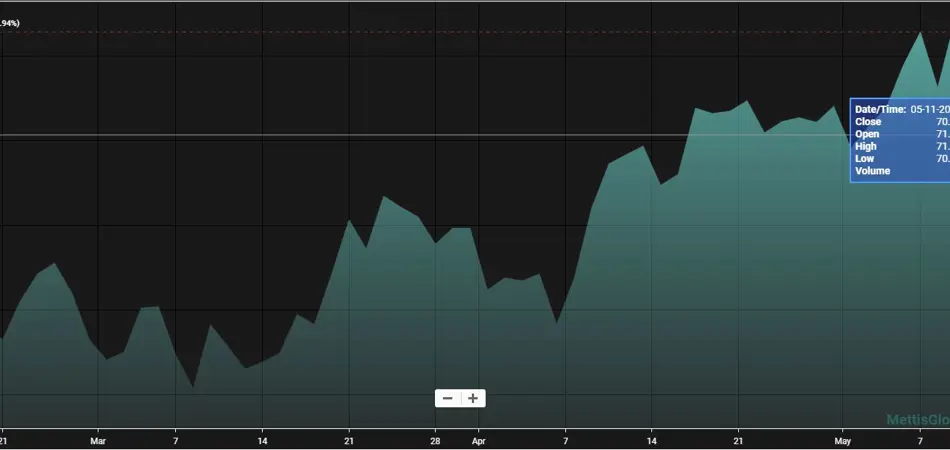Click the MettisGlobal watermark logo

pos(917,421)
